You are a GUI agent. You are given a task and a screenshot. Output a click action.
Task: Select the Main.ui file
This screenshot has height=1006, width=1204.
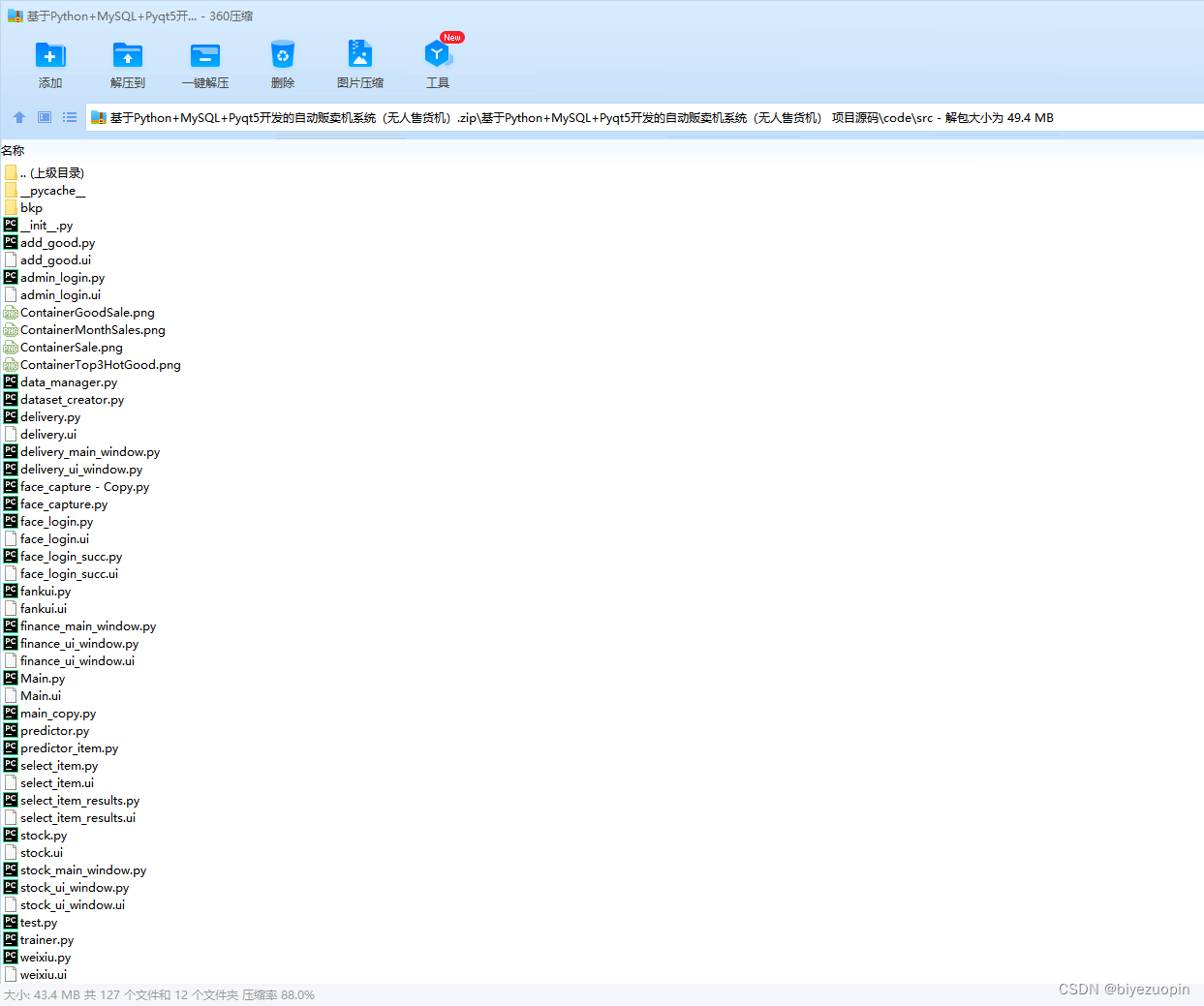(33, 695)
